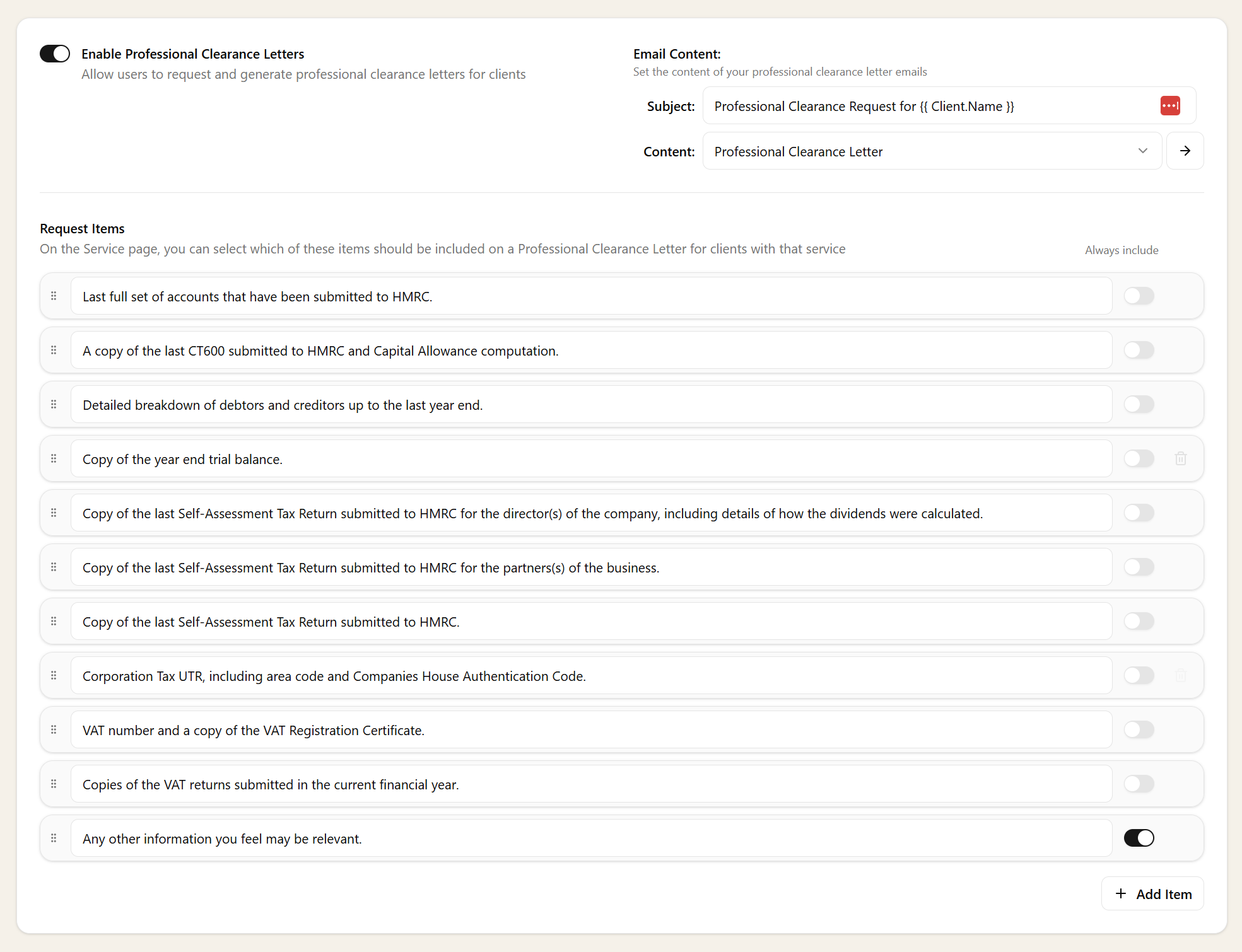The width and height of the screenshot is (1242, 952).
Task: Click the plus icon on Add Item
Action: pyautogui.click(x=1121, y=893)
